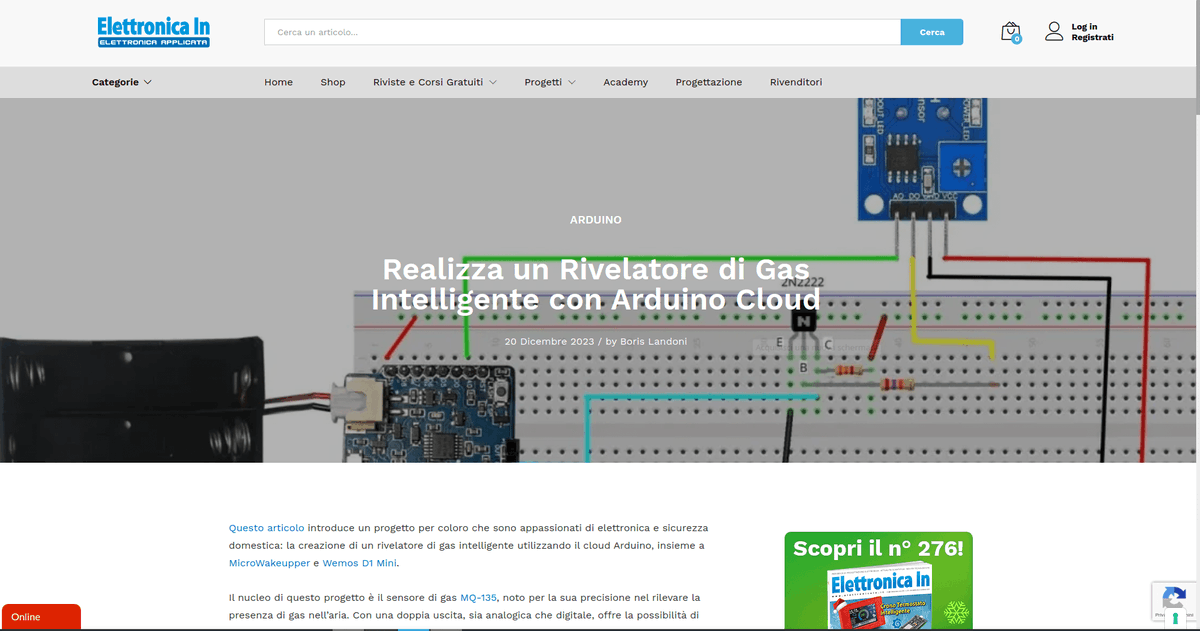Click the reCAPTCHA badge icon
The image size is (1200, 631).
click(1174, 594)
